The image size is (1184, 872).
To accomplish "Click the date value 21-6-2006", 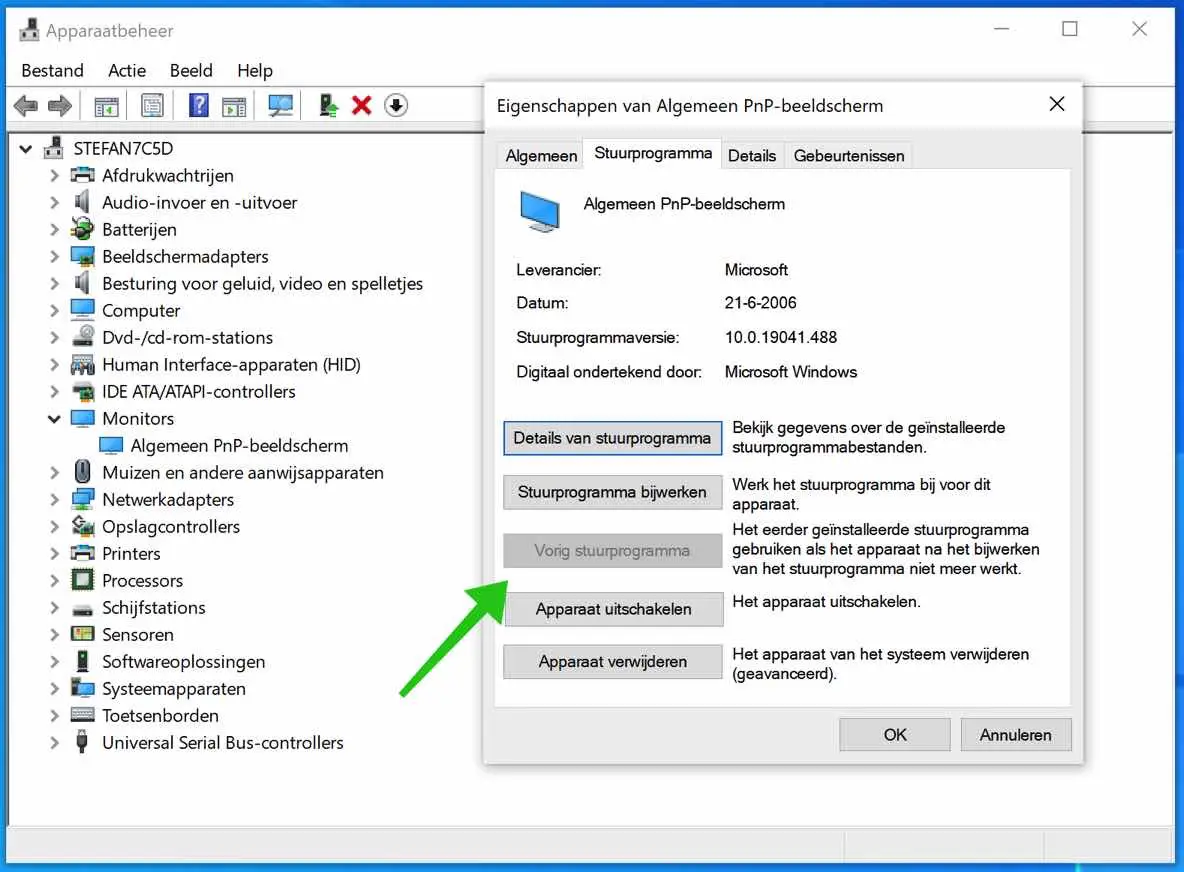I will [760, 303].
